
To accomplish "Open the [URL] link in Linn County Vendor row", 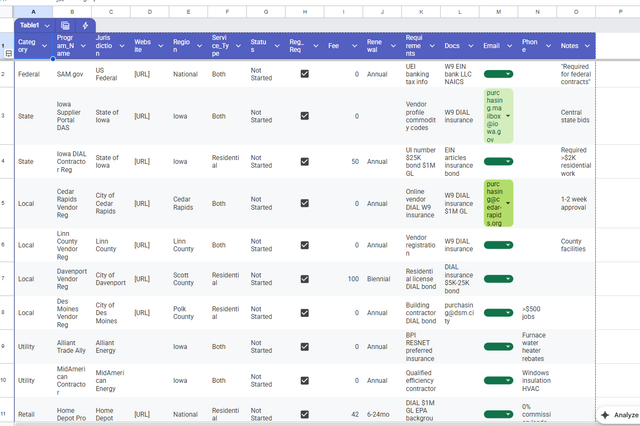I will tap(142, 245).
